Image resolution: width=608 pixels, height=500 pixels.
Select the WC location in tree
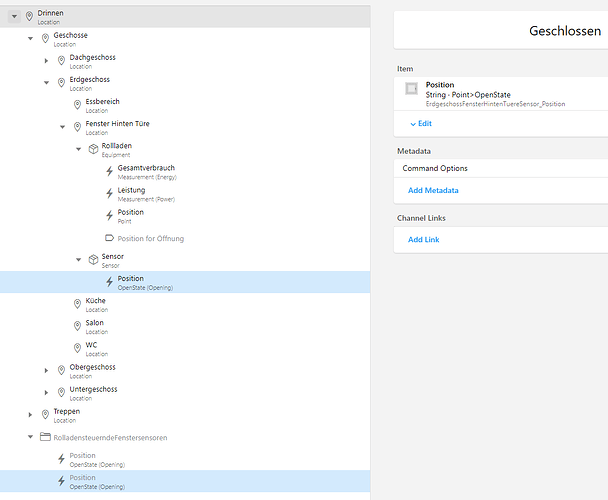pyautogui.click(x=91, y=348)
